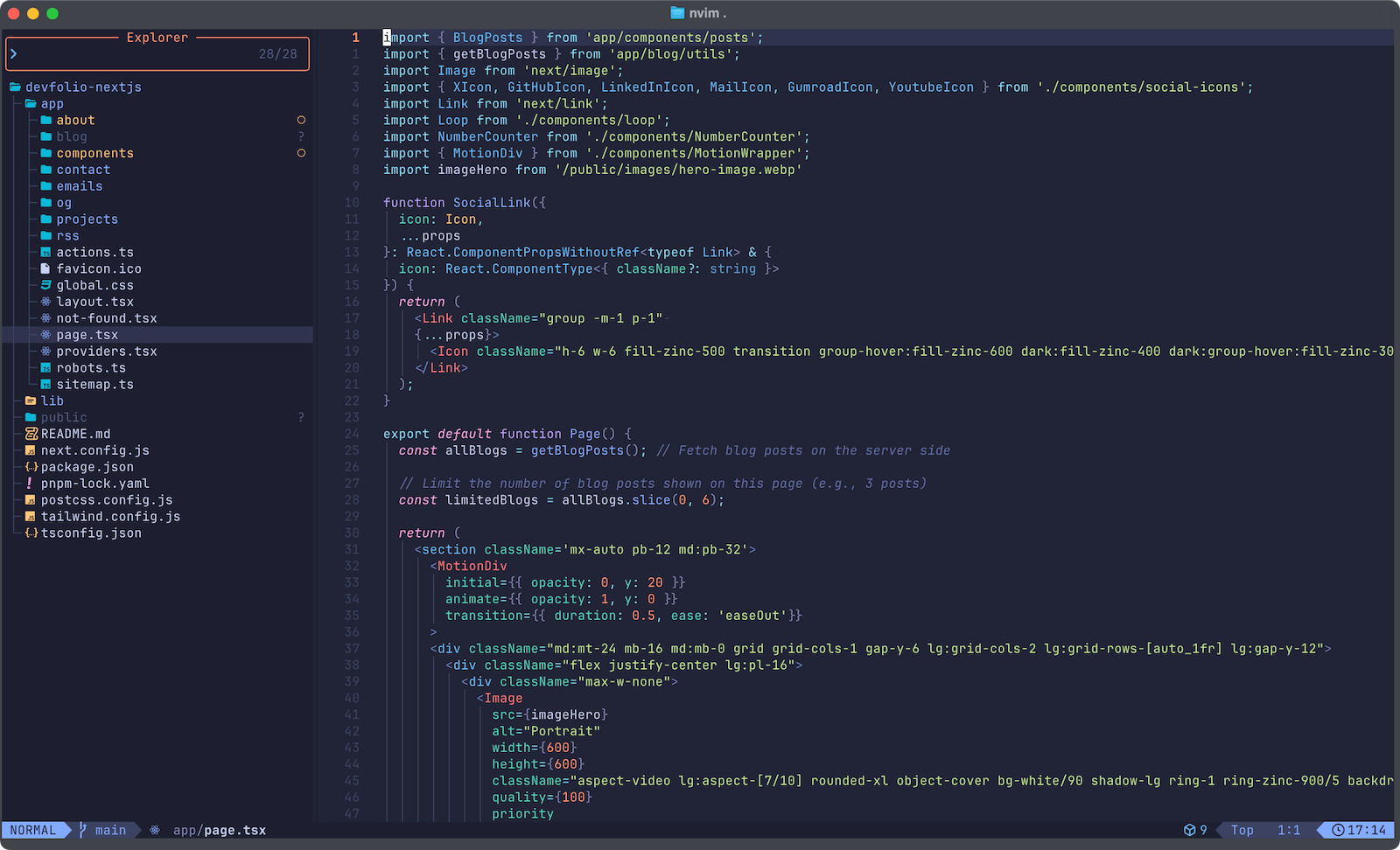
Task: Click the 1:1 cursor position indicator
Action: (x=1289, y=830)
